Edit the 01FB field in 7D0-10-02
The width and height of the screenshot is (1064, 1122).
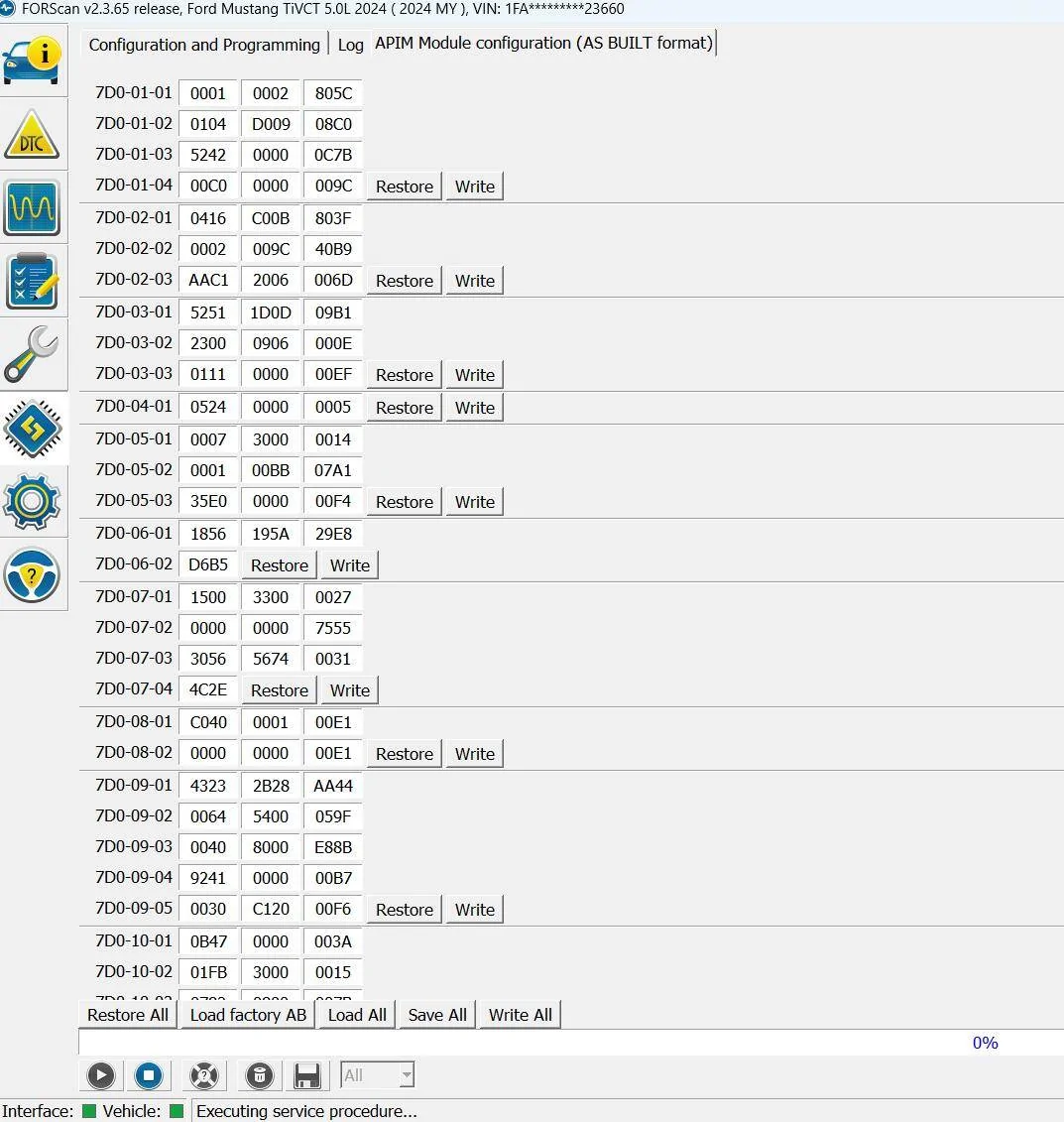pos(208,972)
